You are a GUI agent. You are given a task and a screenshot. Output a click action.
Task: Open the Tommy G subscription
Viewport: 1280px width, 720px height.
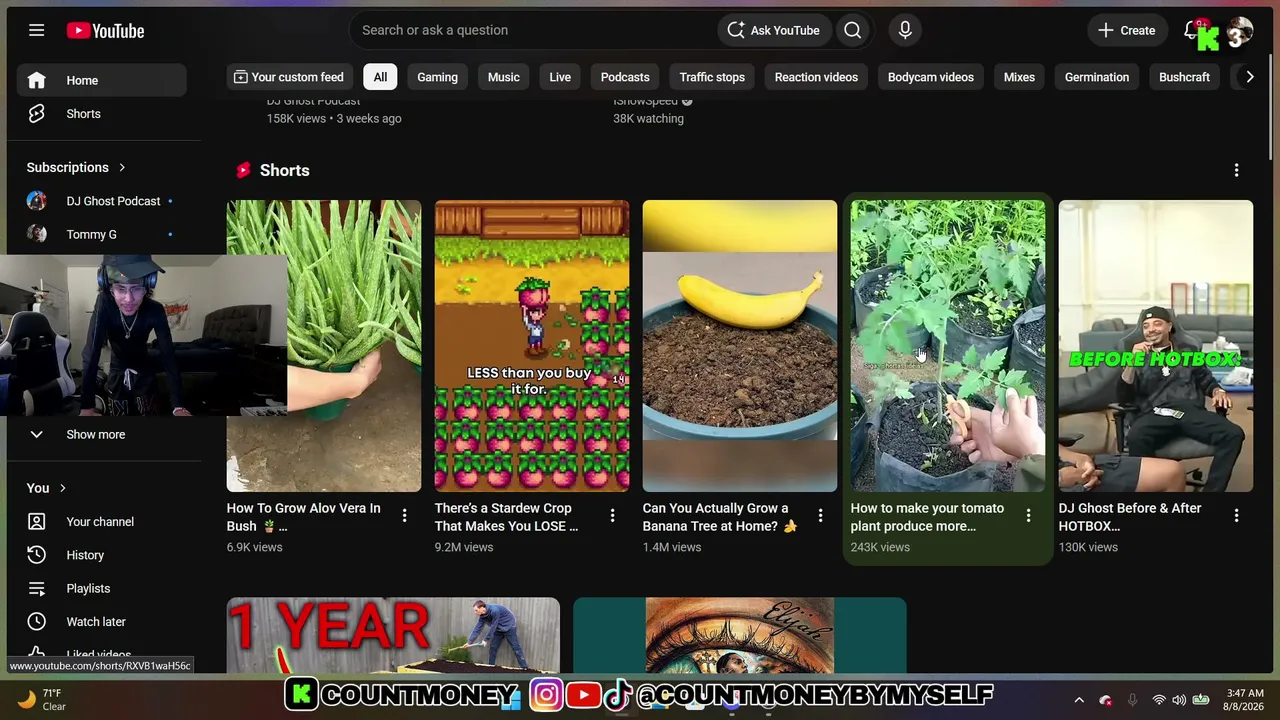[x=101, y=234]
